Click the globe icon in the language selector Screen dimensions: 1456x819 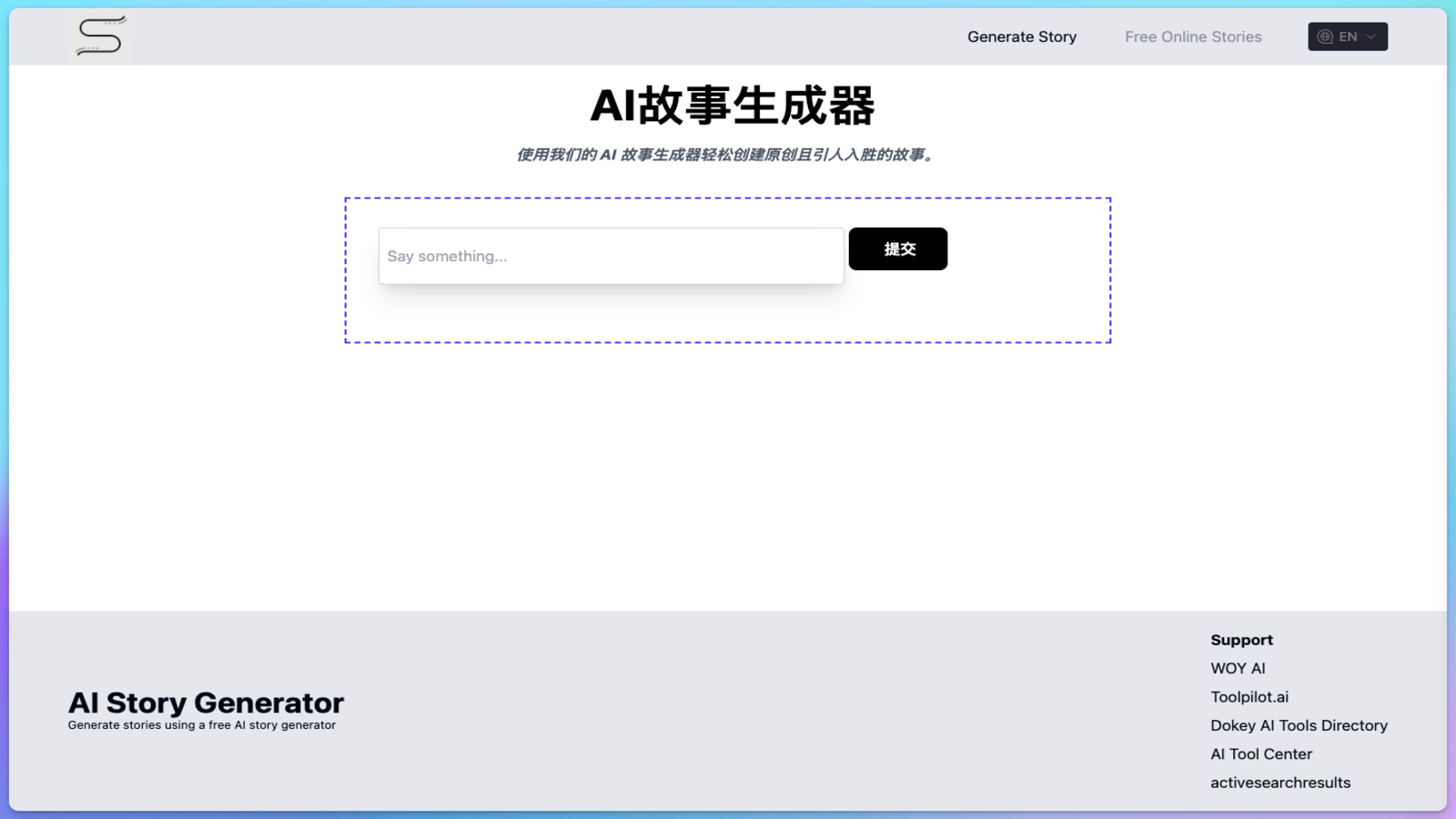pyautogui.click(x=1325, y=36)
